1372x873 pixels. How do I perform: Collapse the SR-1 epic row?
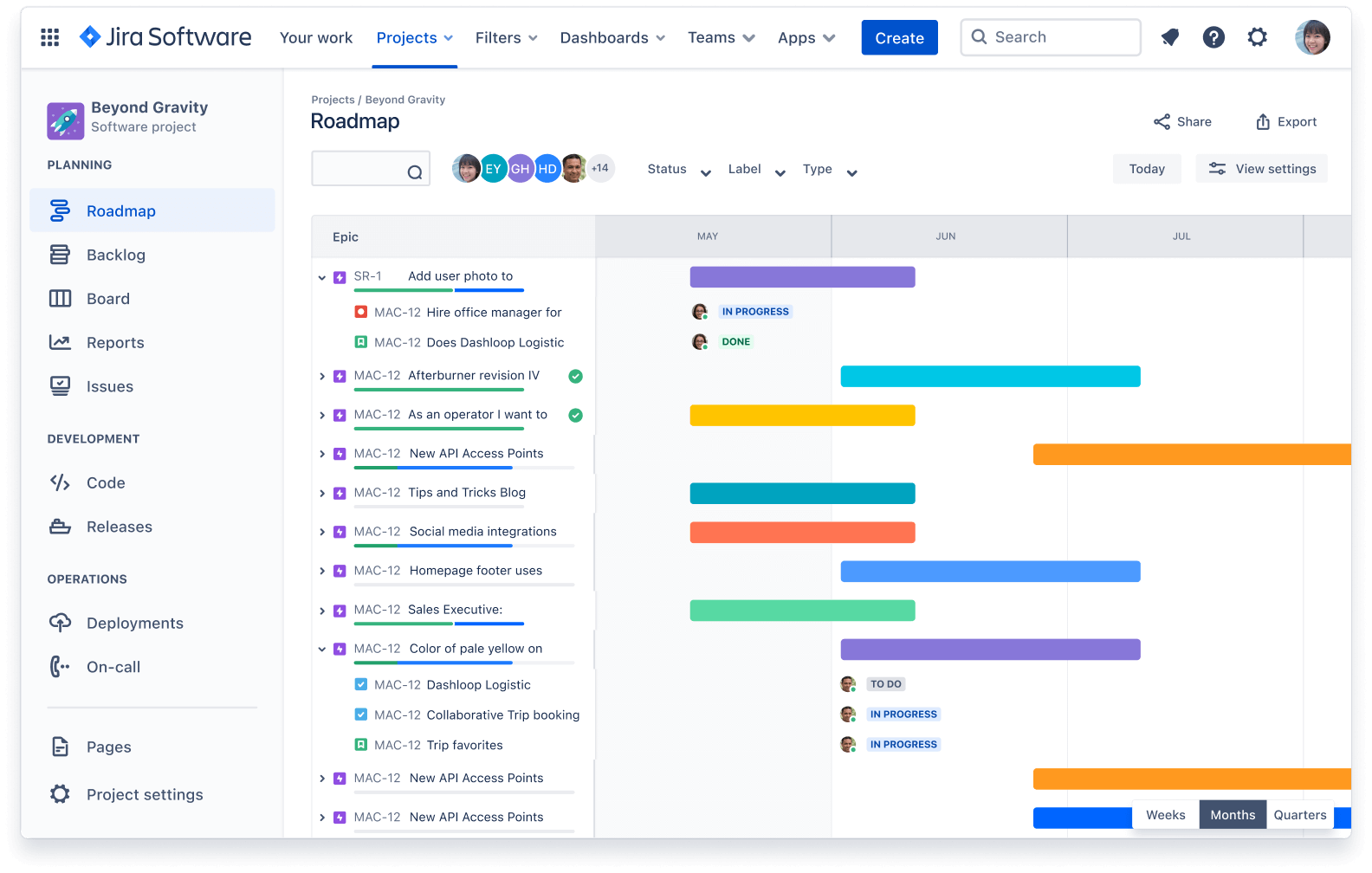pos(322,277)
